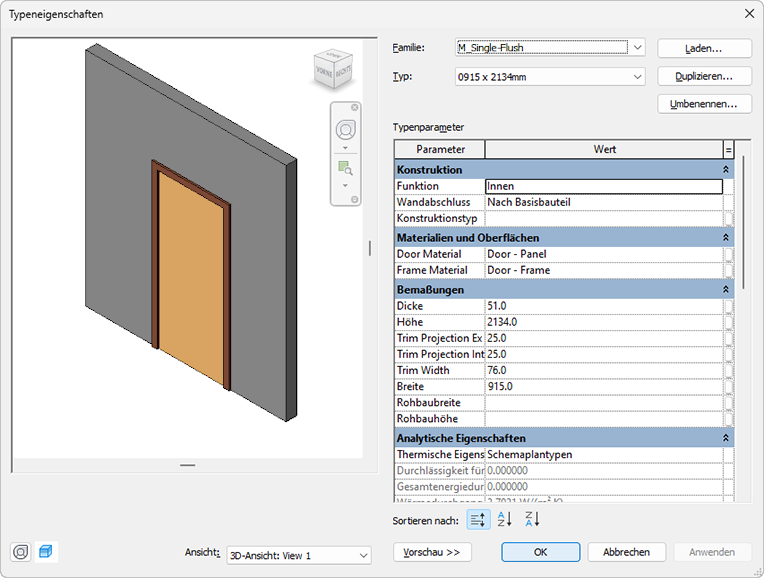This screenshot has width=764, height=578.
Task: Open the Familie dropdown M_Single-Flush
Action: click(x=550, y=48)
